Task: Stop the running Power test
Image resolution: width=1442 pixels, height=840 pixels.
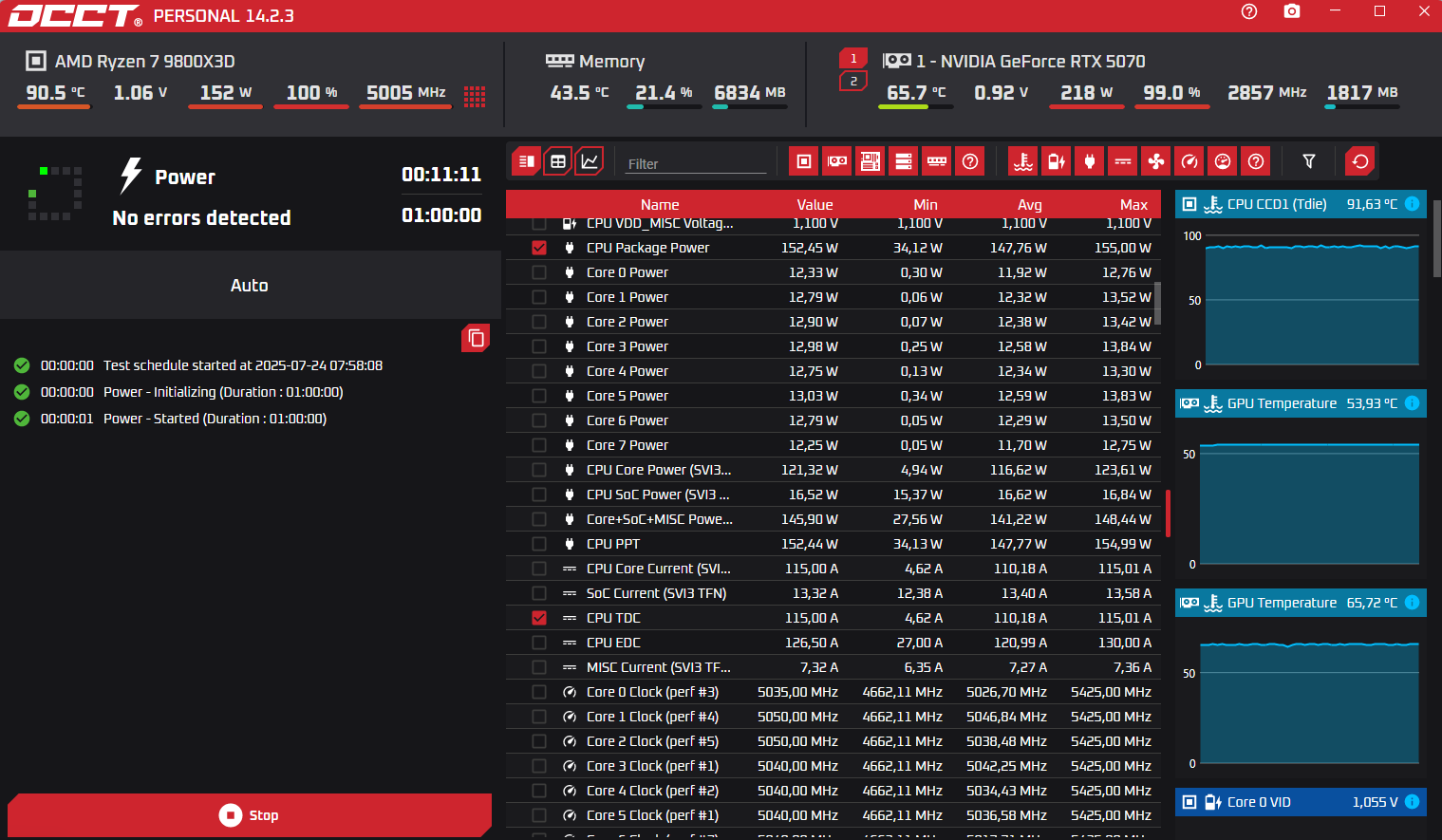Action: click(250, 815)
